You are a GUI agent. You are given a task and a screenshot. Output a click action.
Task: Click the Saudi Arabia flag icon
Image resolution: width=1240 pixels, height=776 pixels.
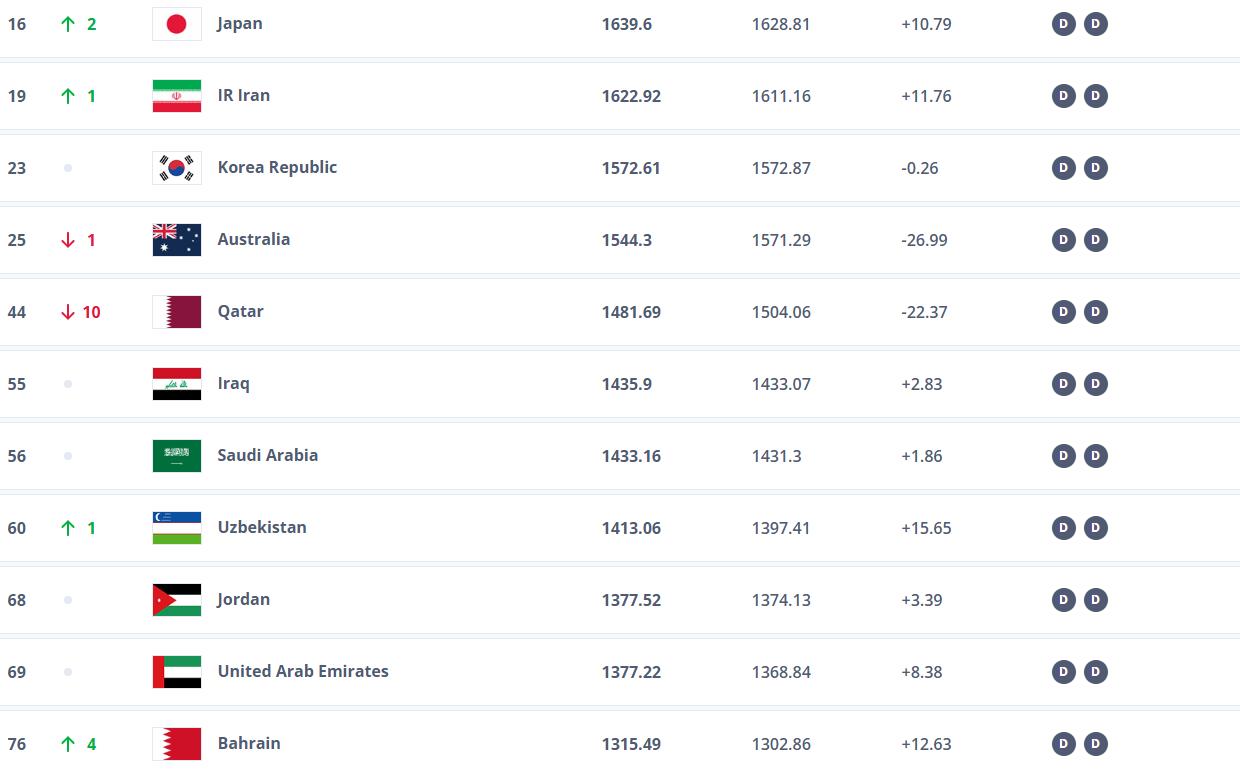pos(176,456)
